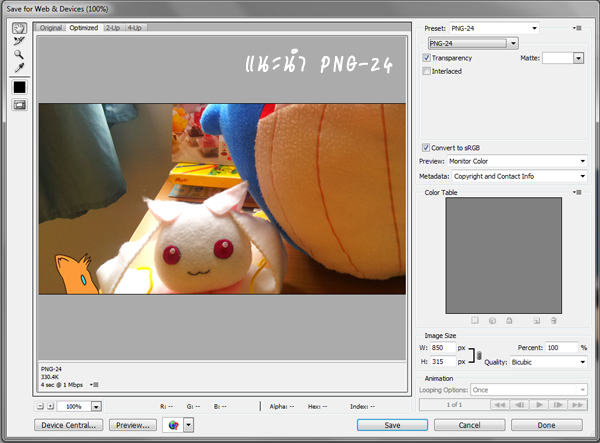Click map to transparent color icon
The image size is (600, 443).
click(475, 321)
